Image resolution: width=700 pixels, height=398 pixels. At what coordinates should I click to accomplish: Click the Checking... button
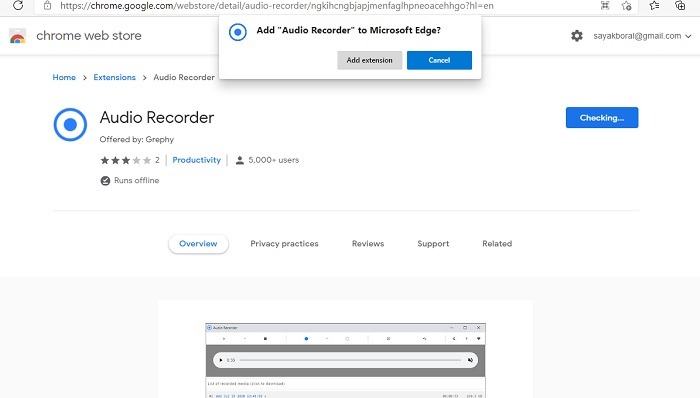point(602,117)
